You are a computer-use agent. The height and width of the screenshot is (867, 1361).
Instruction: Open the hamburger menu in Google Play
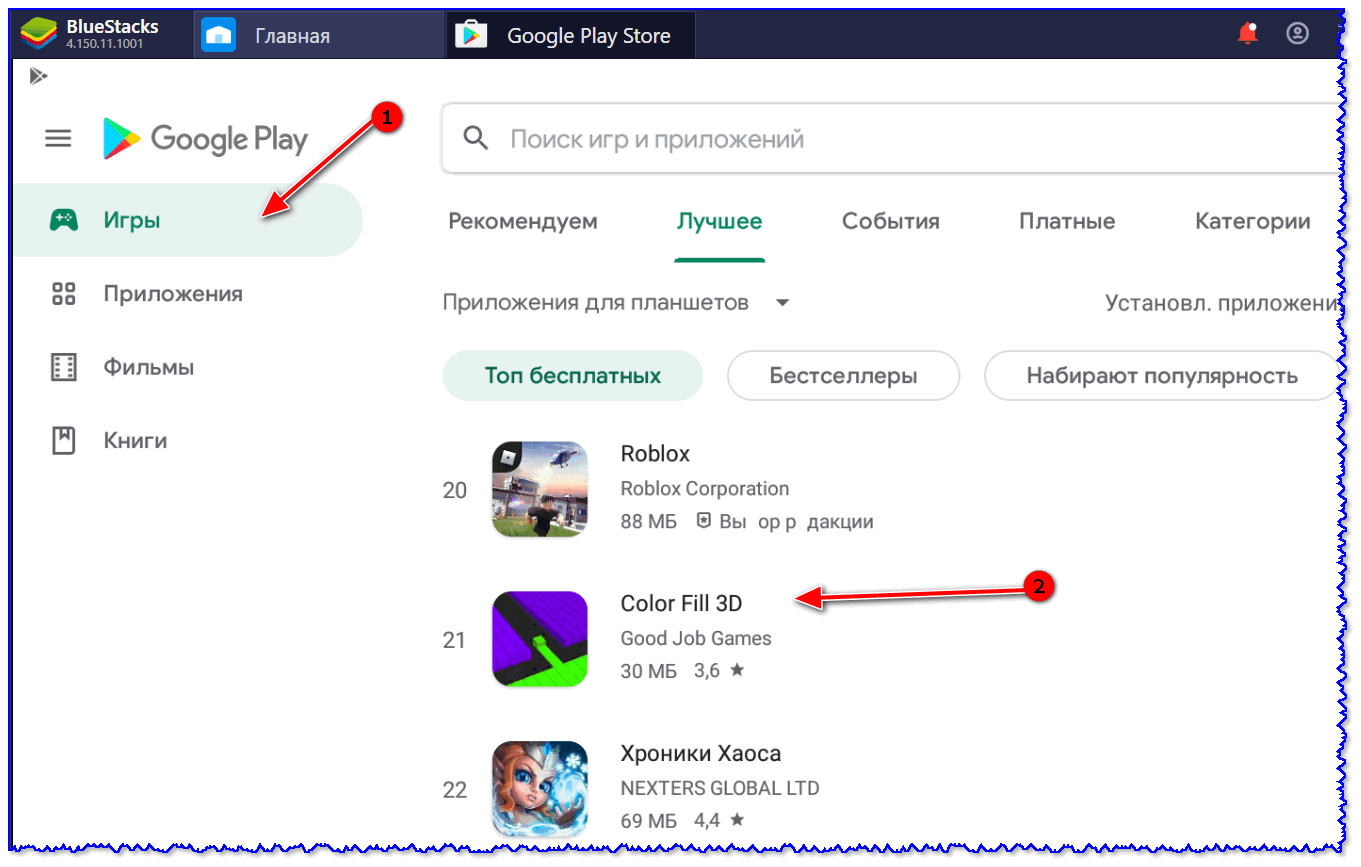58,139
